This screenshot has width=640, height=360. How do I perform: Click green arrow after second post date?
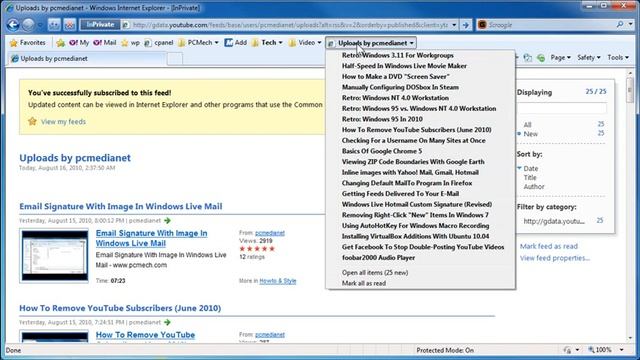click(x=167, y=322)
